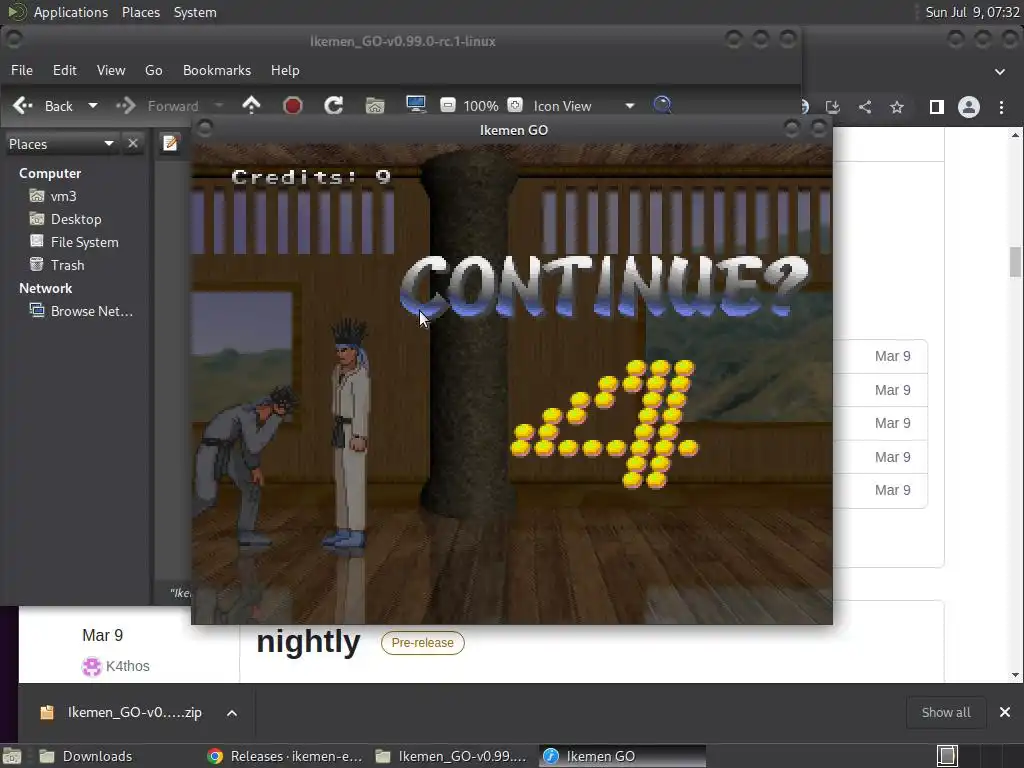Click Show all downloads button
The width and height of the screenshot is (1024, 768).
946,712
